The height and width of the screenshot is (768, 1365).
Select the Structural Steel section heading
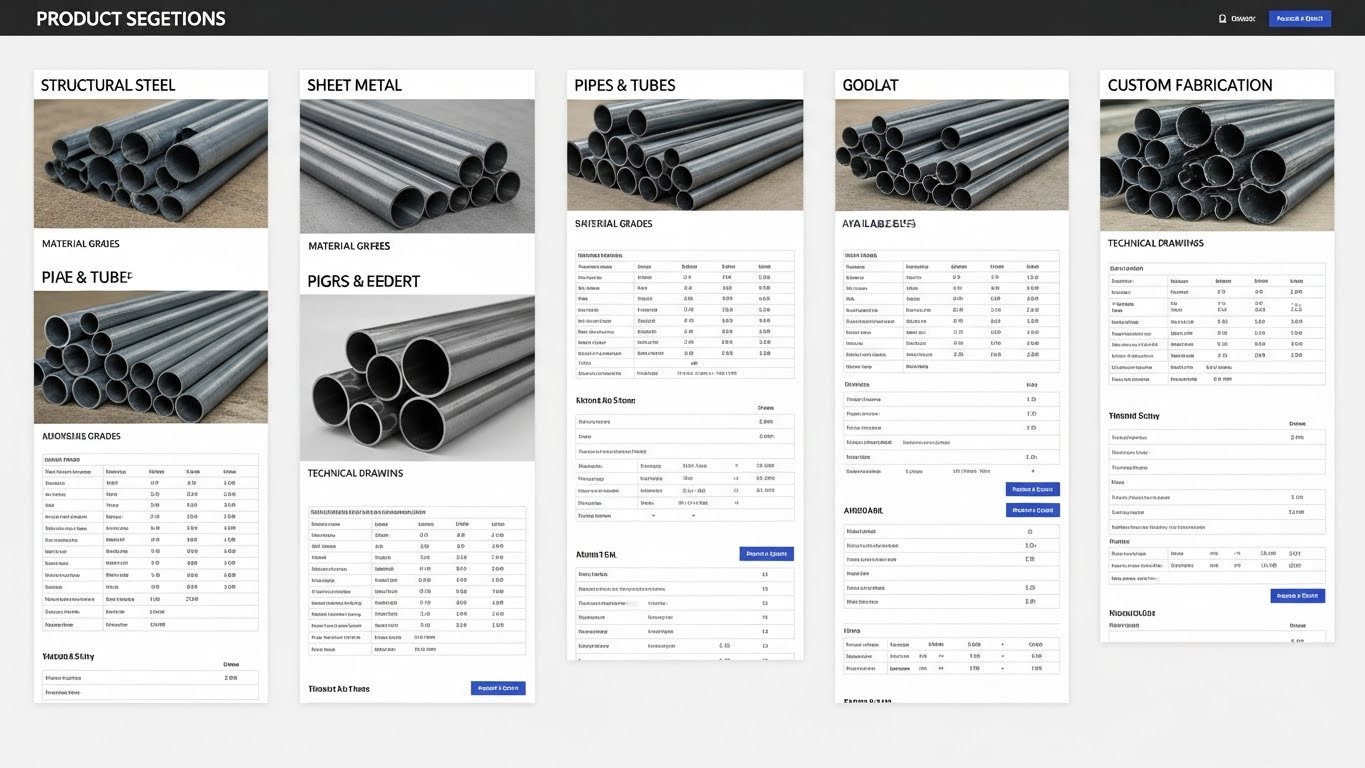click(107, 85)
